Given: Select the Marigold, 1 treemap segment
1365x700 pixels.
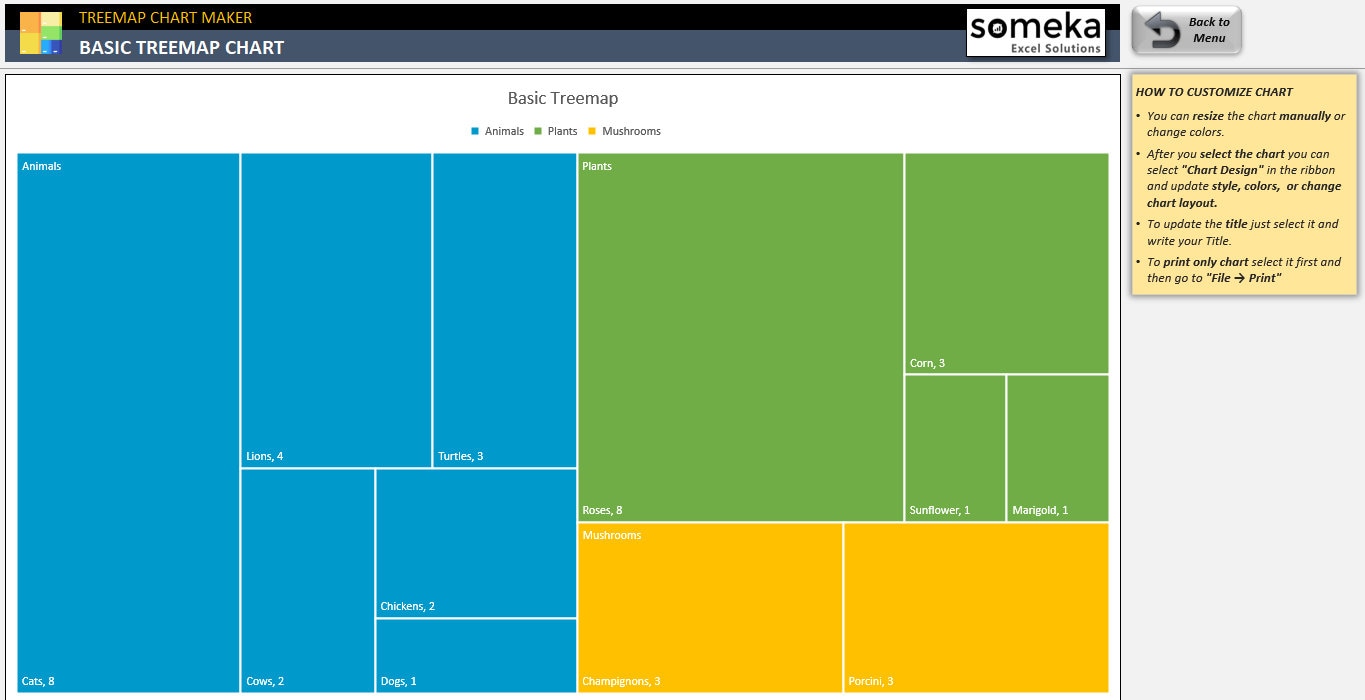Looking at the screenshot, I should click(x=1057, y=445).
